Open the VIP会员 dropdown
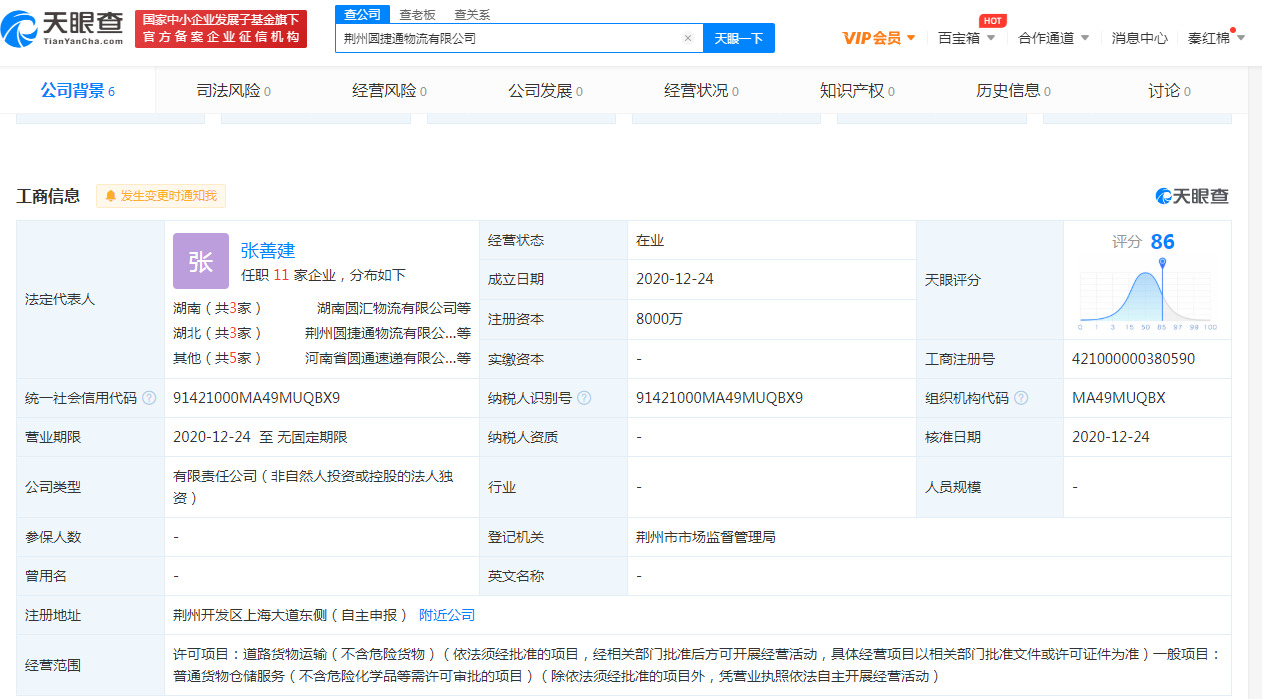 coord(879,38)
